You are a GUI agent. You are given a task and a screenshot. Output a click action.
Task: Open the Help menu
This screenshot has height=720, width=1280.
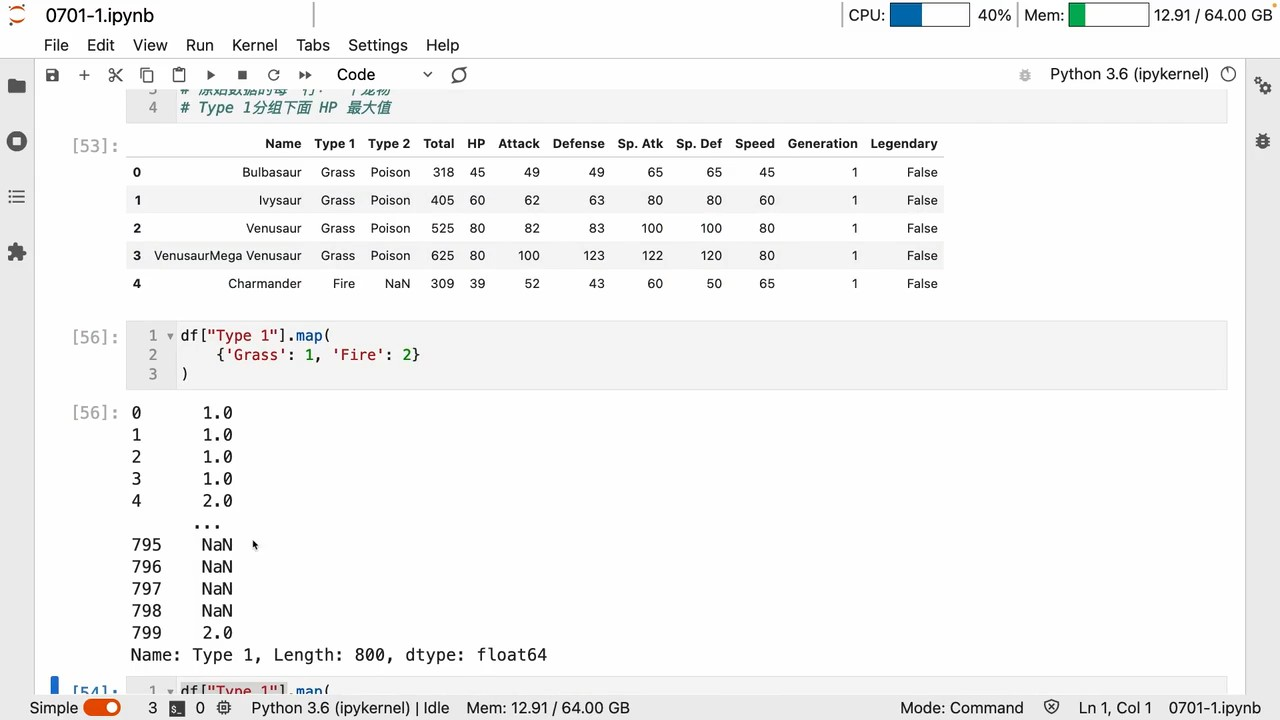coord(442,45)
